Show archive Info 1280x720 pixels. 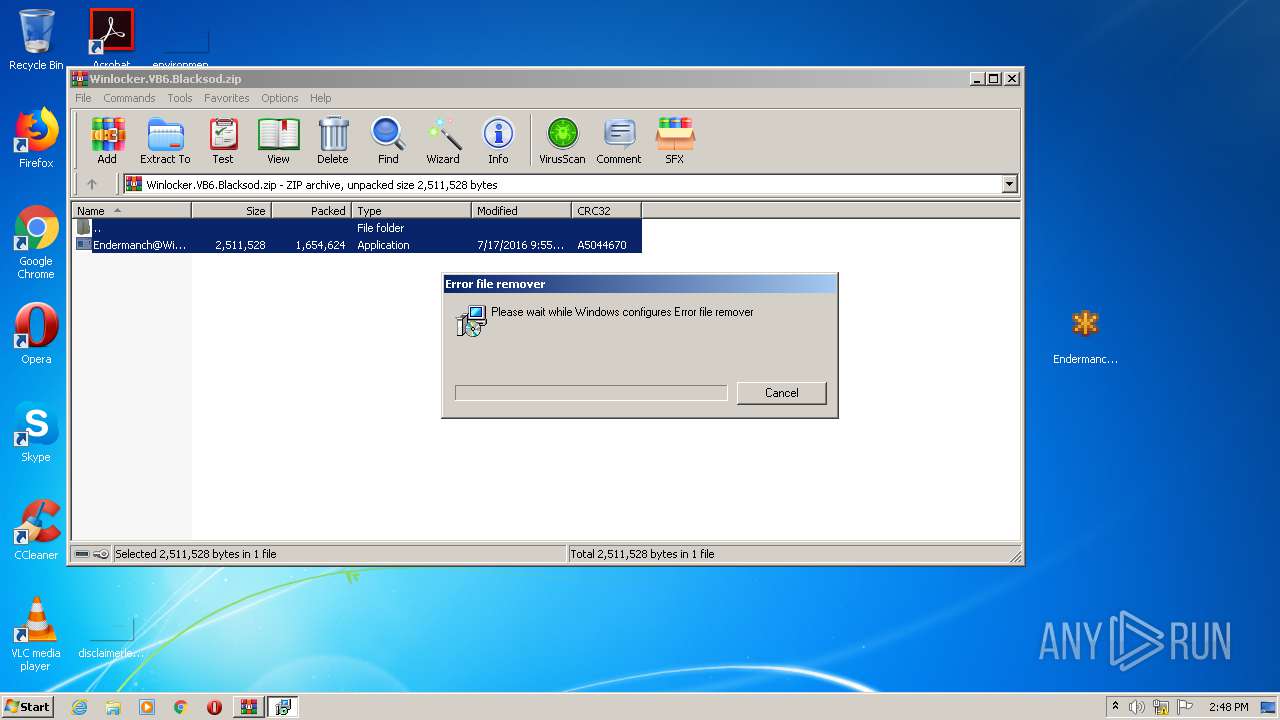[x=498, y=140]
